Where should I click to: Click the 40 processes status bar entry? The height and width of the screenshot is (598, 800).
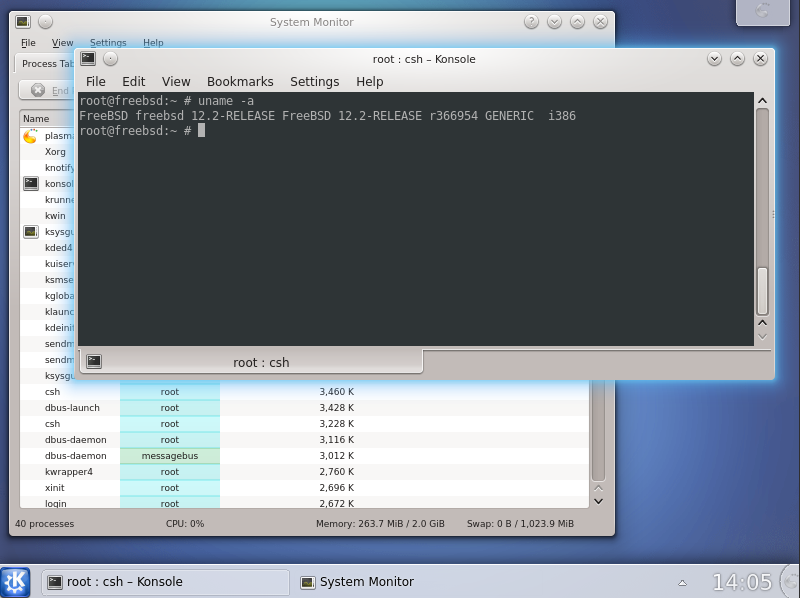click(x=44, y=524)
